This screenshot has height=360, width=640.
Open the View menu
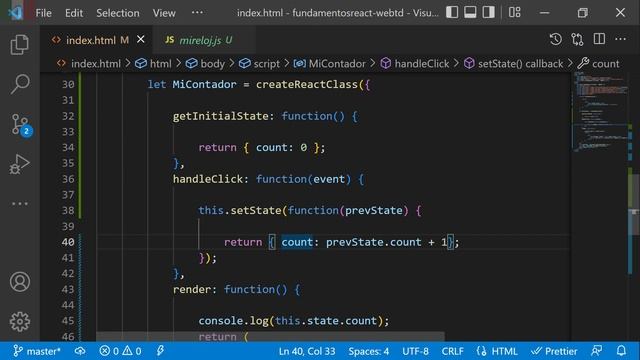click(164, 13)
